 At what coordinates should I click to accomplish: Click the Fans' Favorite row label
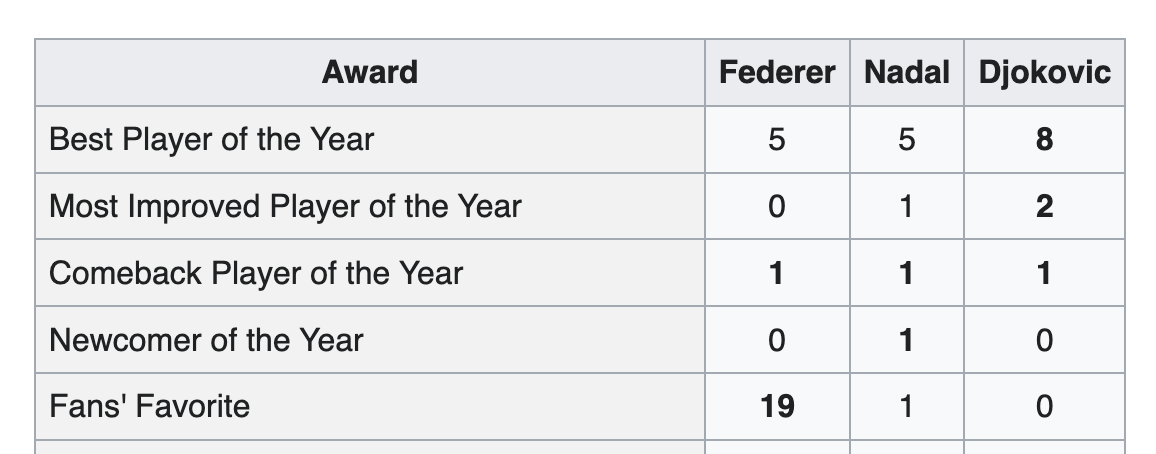[150, 406]
